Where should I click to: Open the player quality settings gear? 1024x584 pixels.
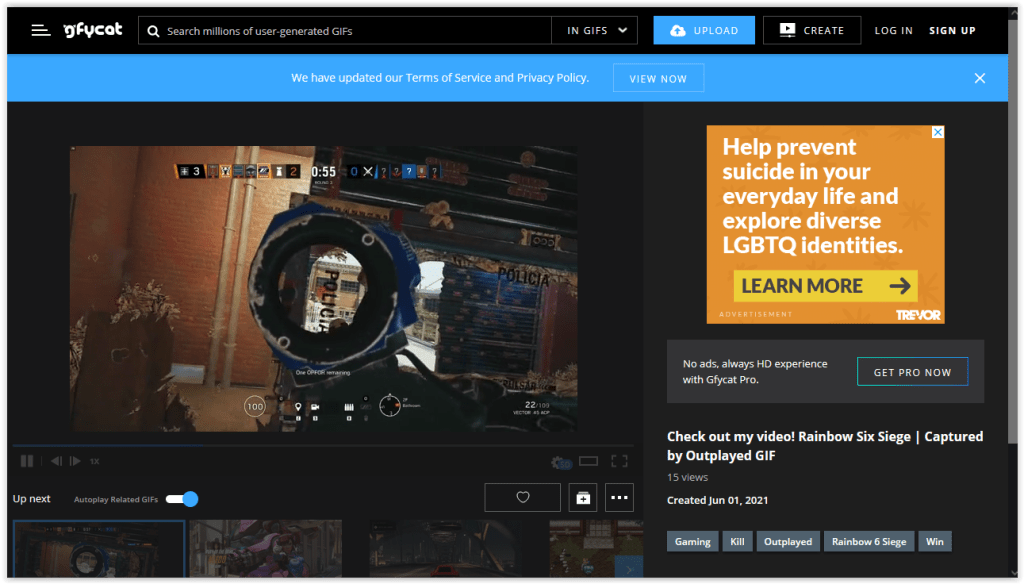[560, 461]
